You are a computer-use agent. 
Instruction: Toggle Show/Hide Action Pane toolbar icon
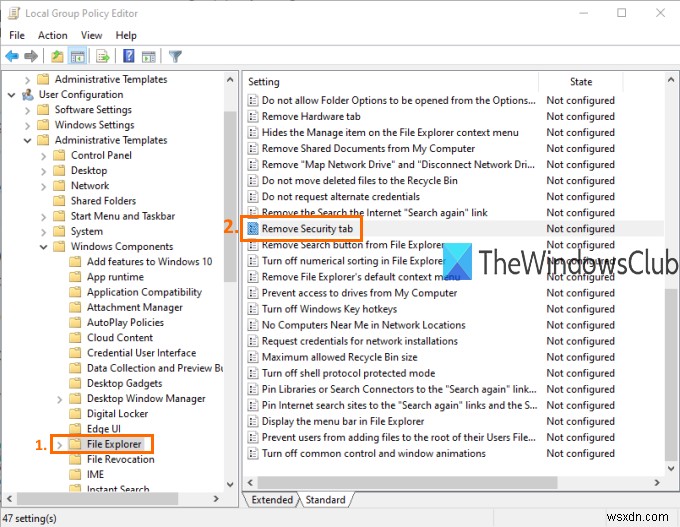(148, 56)
